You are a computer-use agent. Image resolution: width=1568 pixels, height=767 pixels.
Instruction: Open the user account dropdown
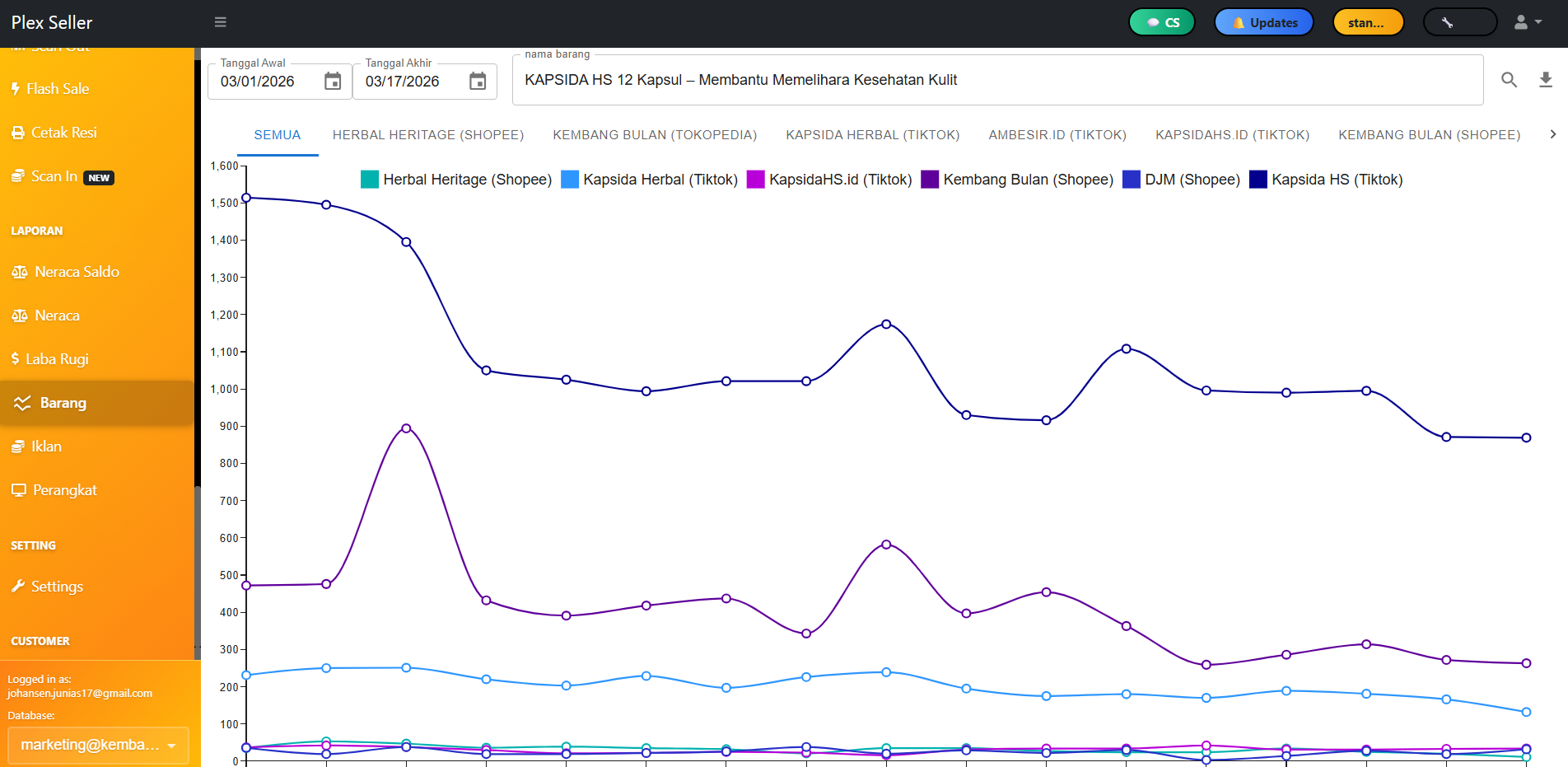(x=1528, y=22)
